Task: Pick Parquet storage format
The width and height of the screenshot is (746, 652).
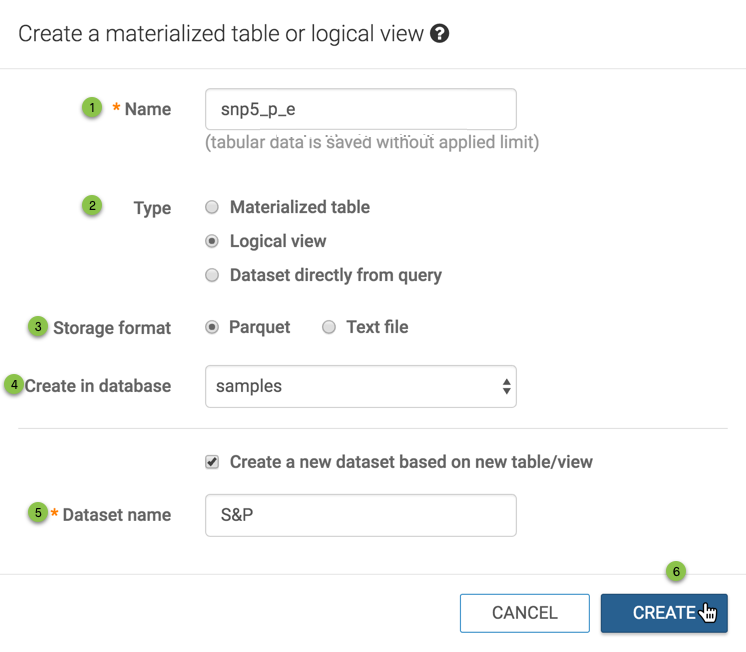Action: tap(212, 327)
